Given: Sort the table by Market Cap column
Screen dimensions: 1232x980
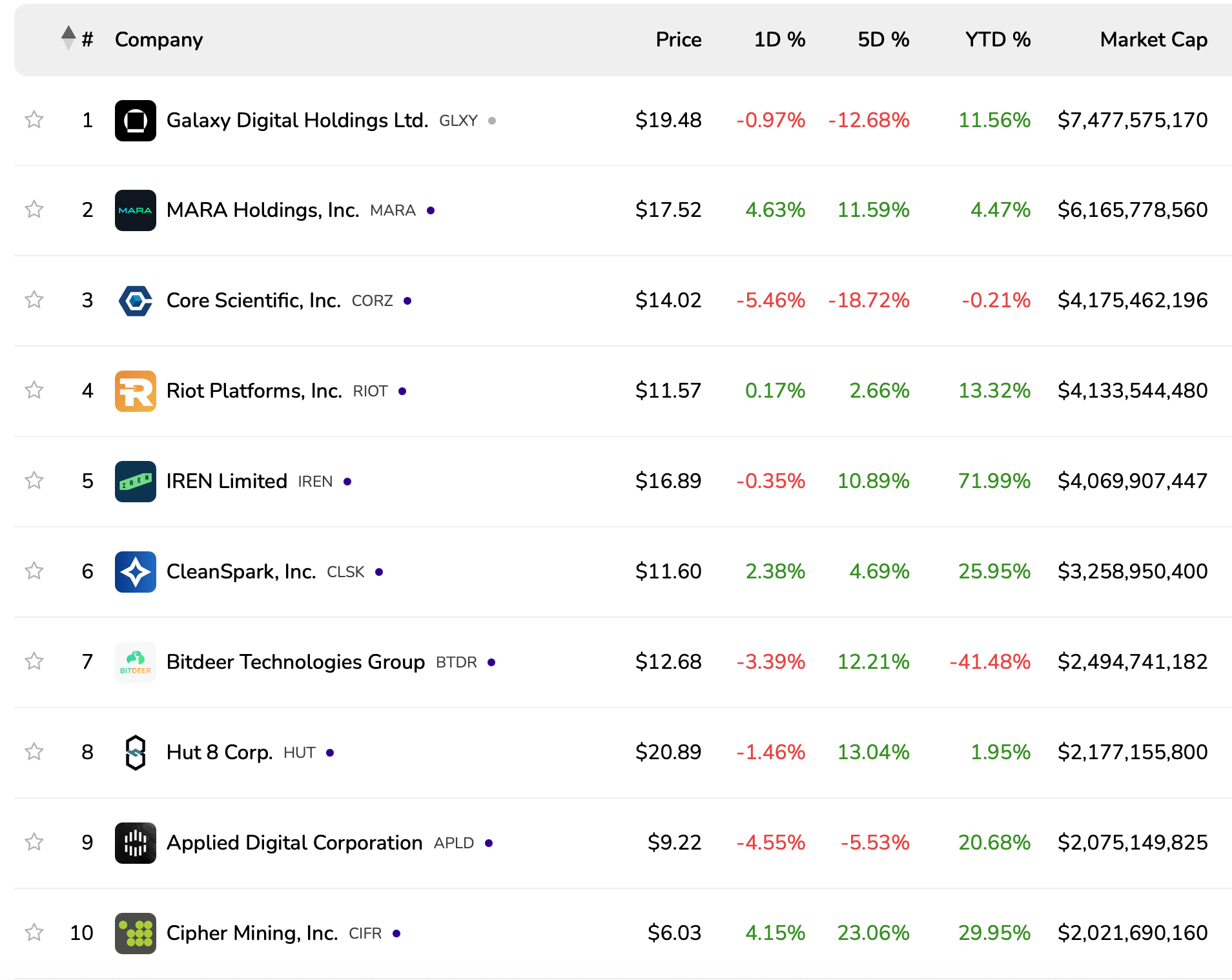Looking at the screenshot, I should (x=1153, y=39).
